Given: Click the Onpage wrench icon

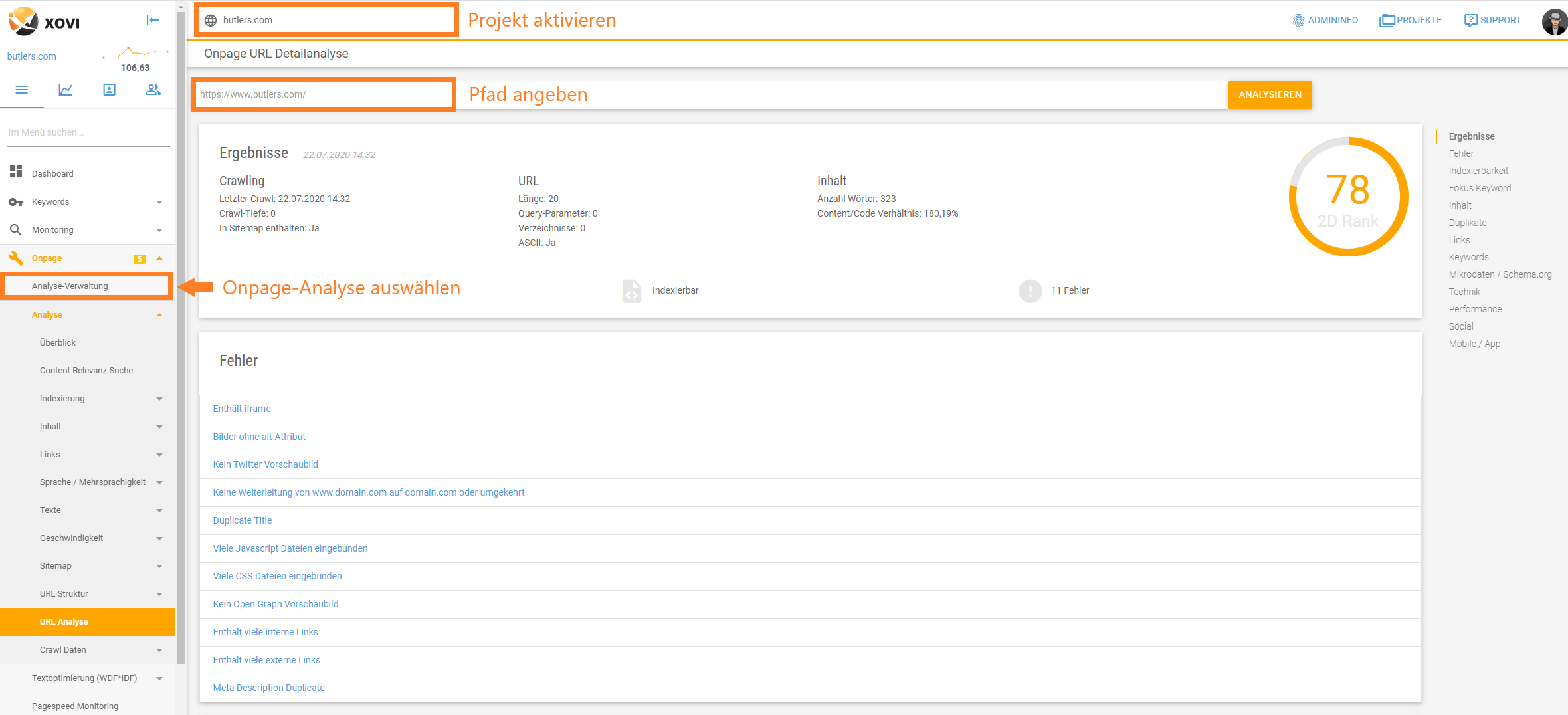Looking at the screenshot, I should [16, 258].
